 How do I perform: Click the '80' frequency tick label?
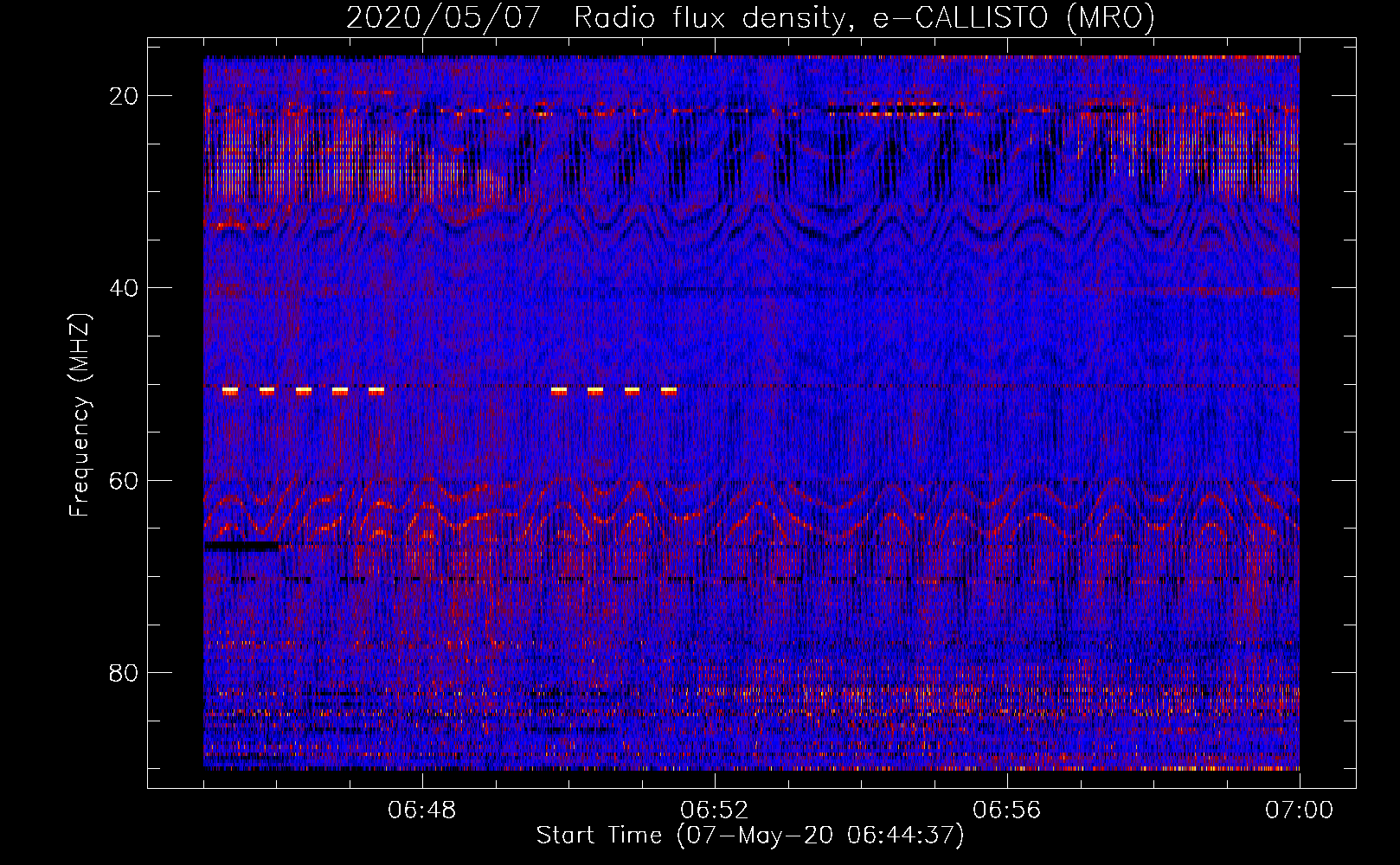(x=125, y=673)
